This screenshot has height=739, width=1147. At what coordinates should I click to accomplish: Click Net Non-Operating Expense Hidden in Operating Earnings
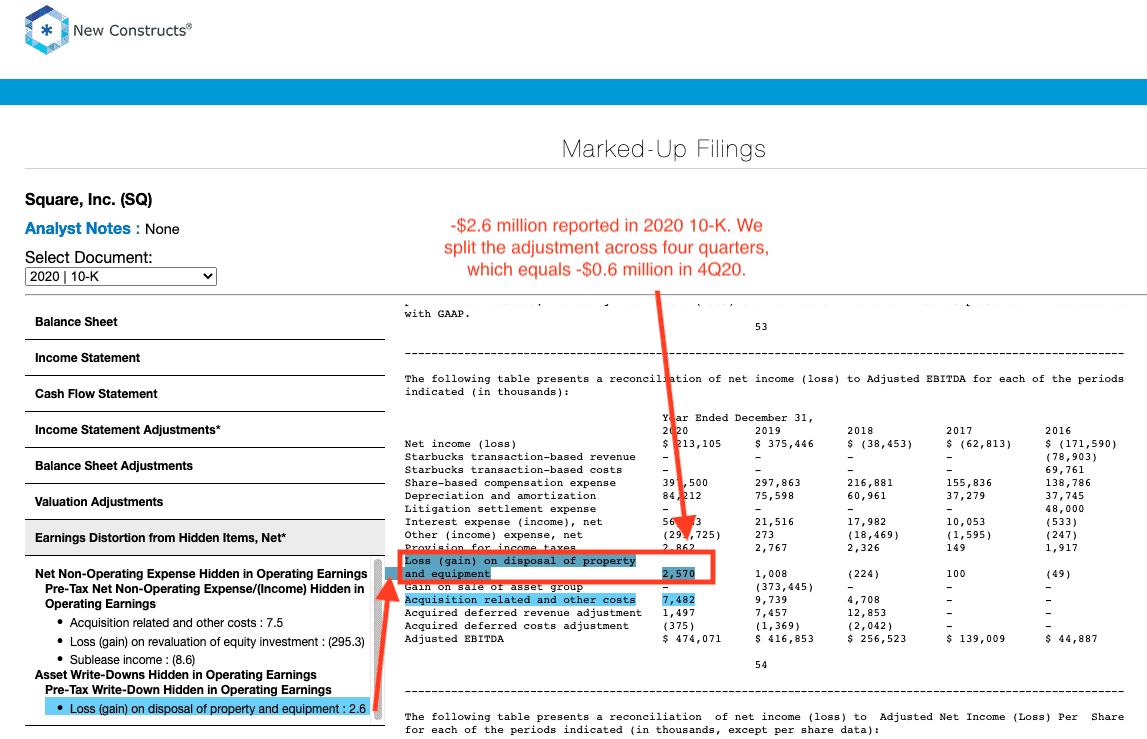tap(201, 574)
